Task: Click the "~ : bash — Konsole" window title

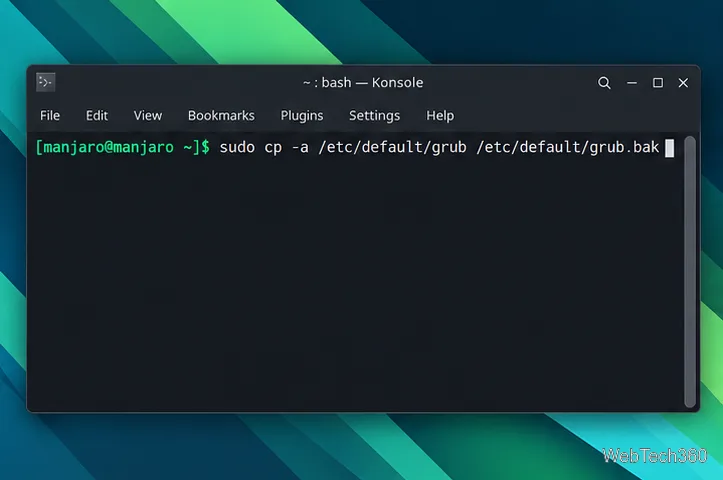Action: pos(363,83)
